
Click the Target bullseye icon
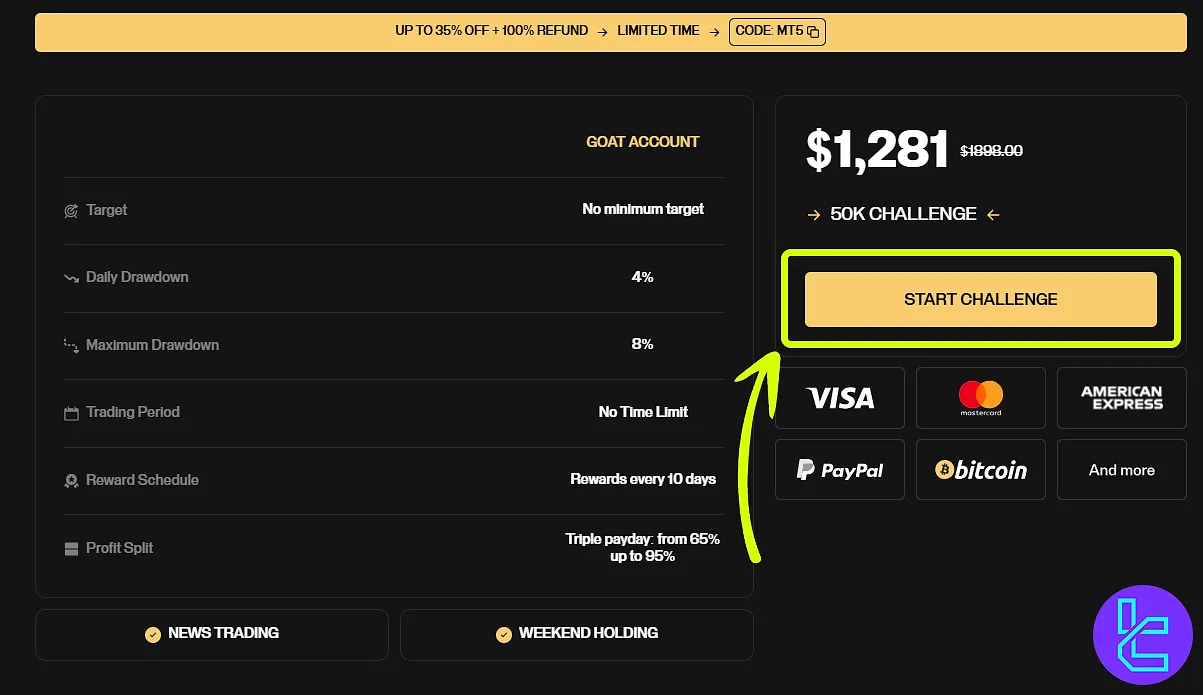(x=71, y=211)
